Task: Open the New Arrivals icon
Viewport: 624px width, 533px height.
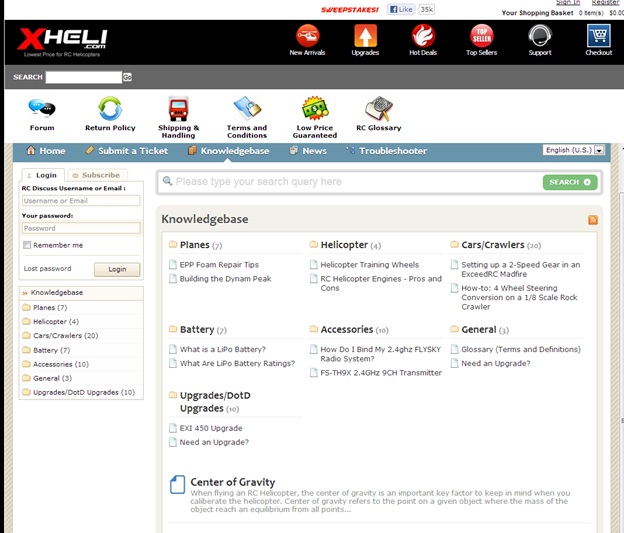Action: coord(307,36)
